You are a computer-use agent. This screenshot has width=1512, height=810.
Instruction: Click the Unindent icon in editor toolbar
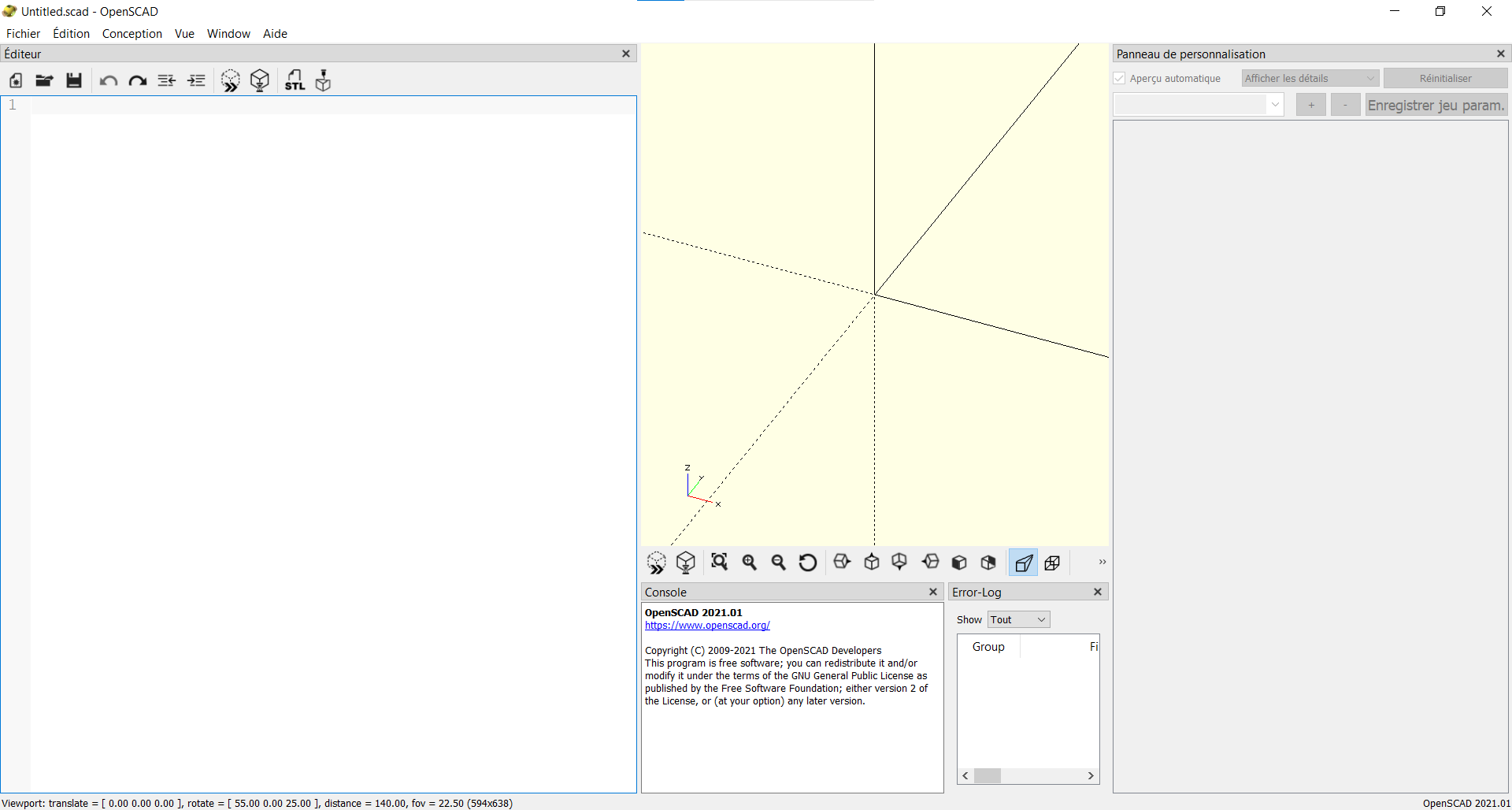pyautogui.click(x=167, y=80)
